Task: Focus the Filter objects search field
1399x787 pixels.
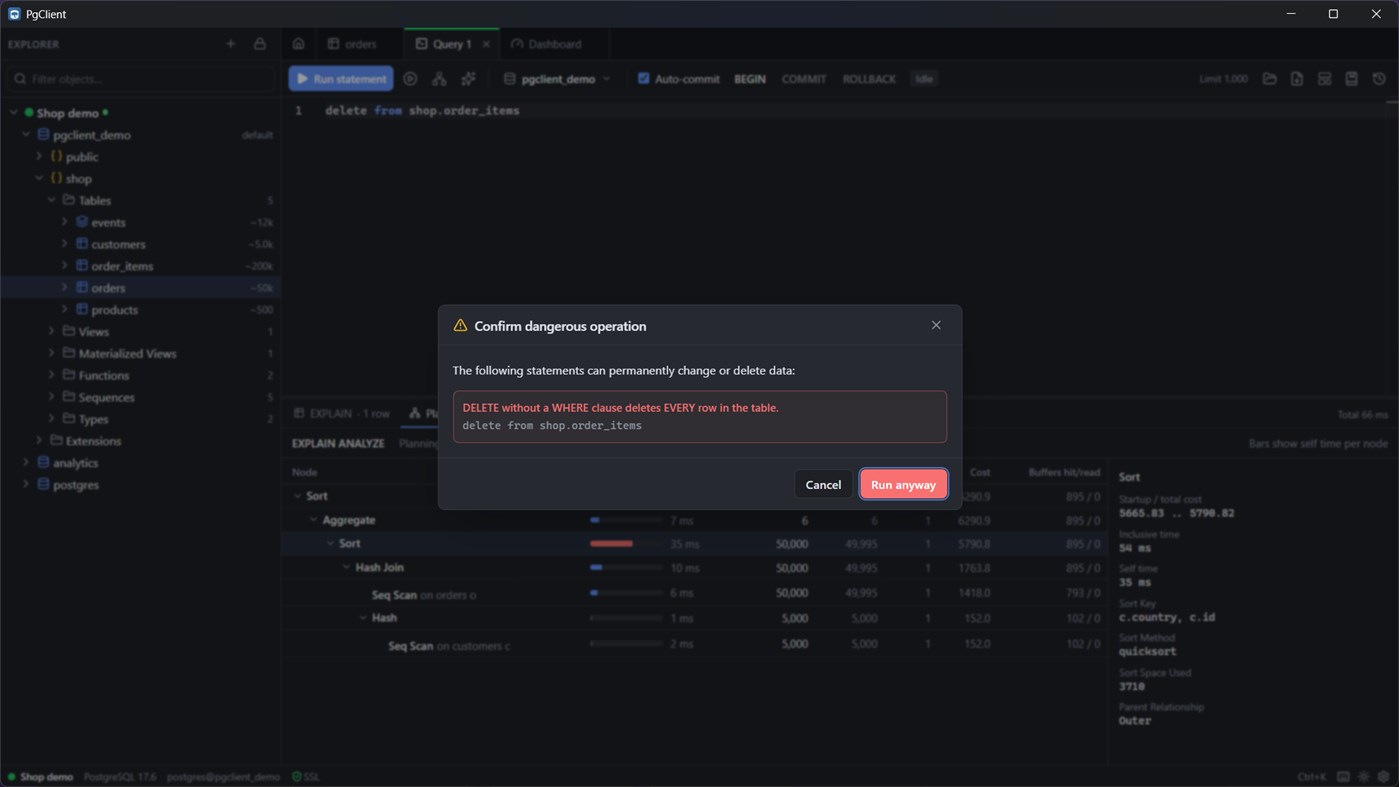Action: click(140, 79)
